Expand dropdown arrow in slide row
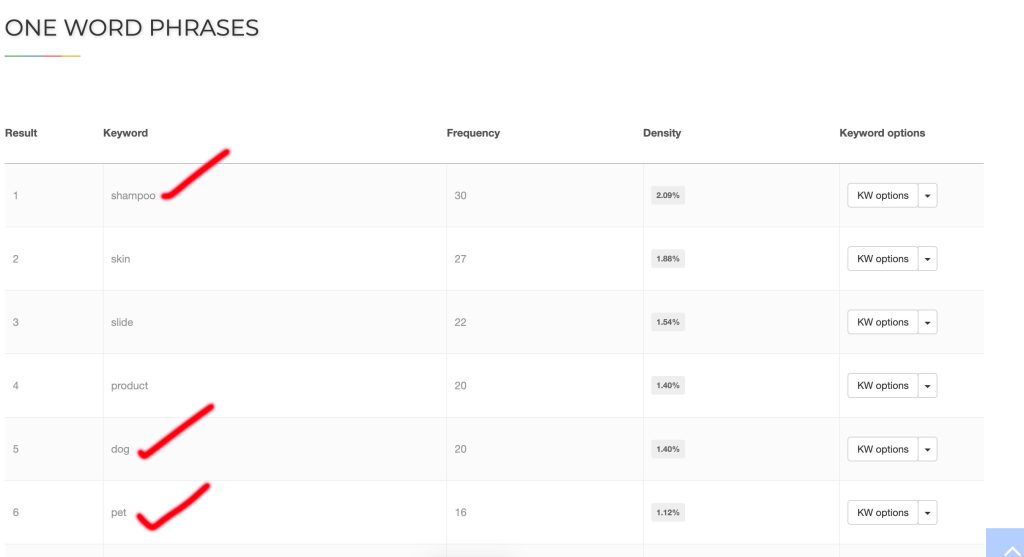The image size is (1024, 557). [928, 322]
